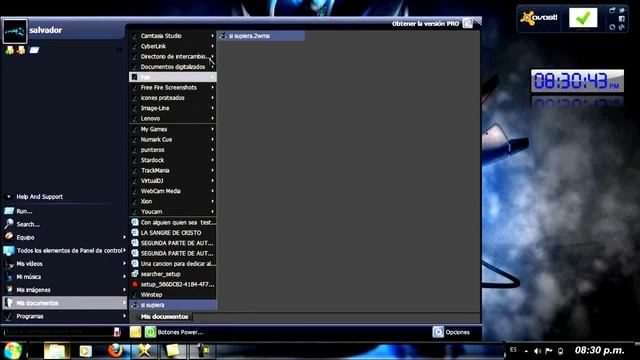
Task: Click the Mis documentos entry in left panel
Action: 65,303
